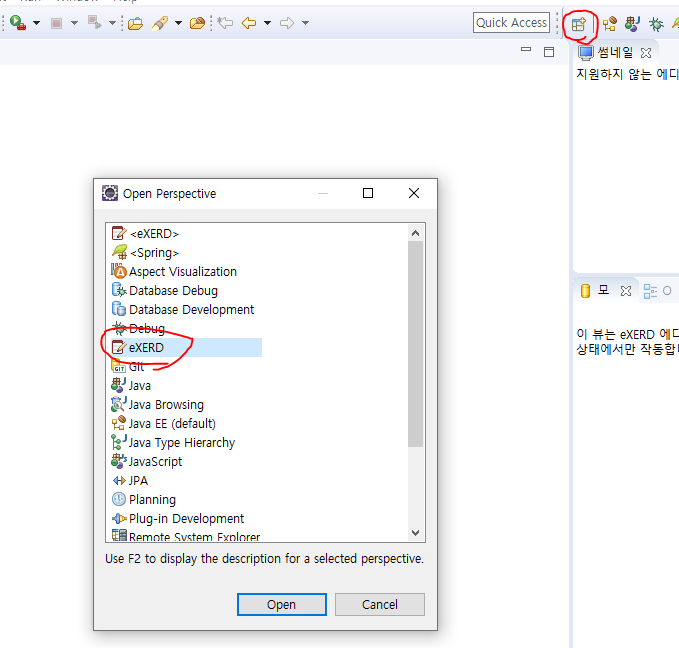Click the Open Perspective dialog title icon

[x=110, y=193]
